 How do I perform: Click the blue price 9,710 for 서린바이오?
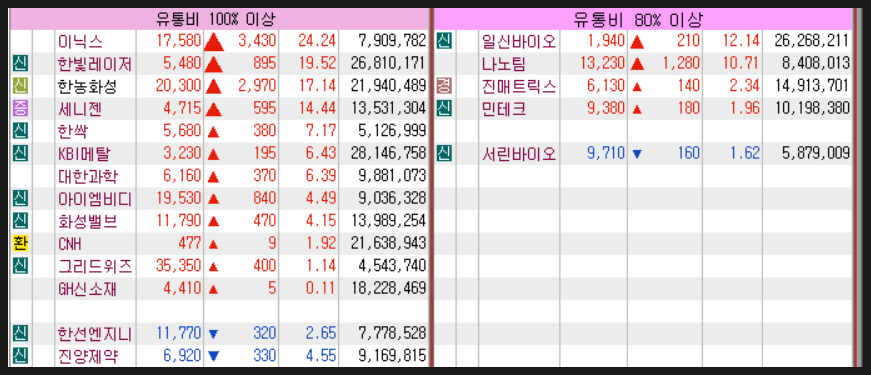pyautogui.click(x=606, y=154)
